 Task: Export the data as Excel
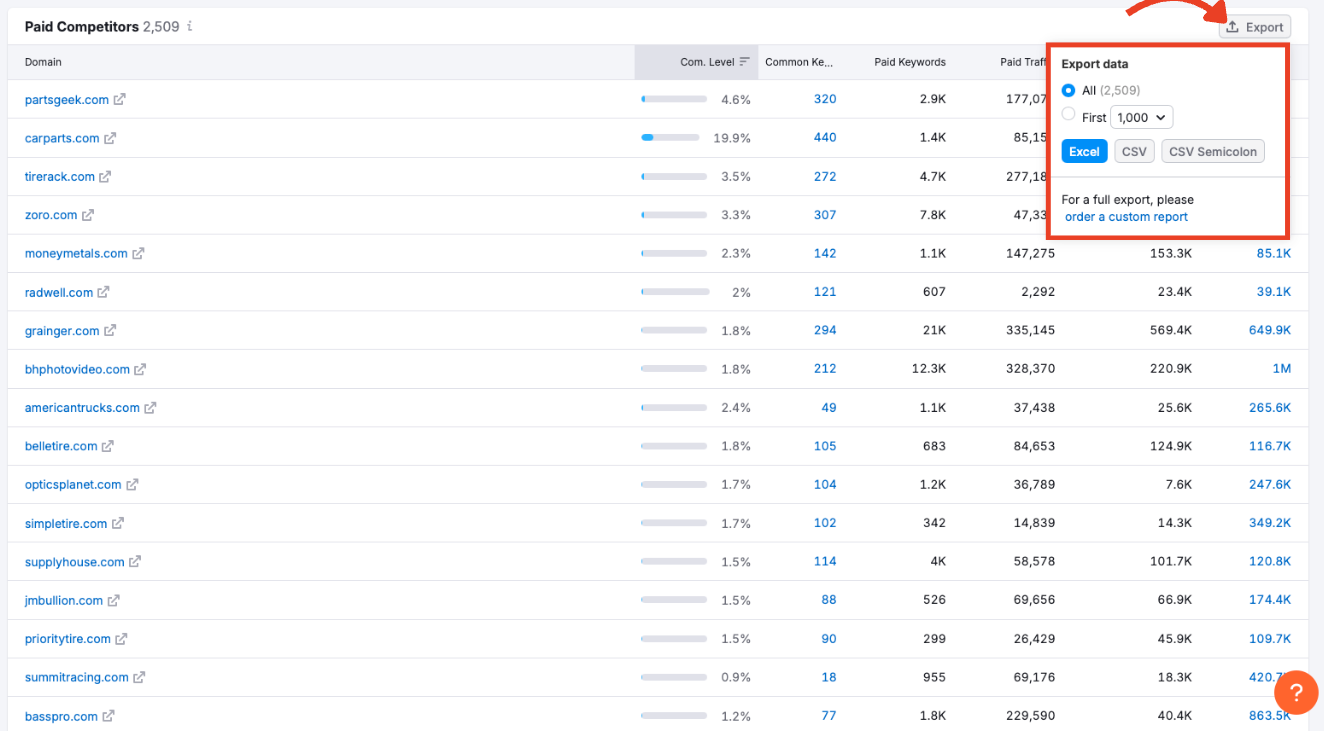click(1084, 151)
